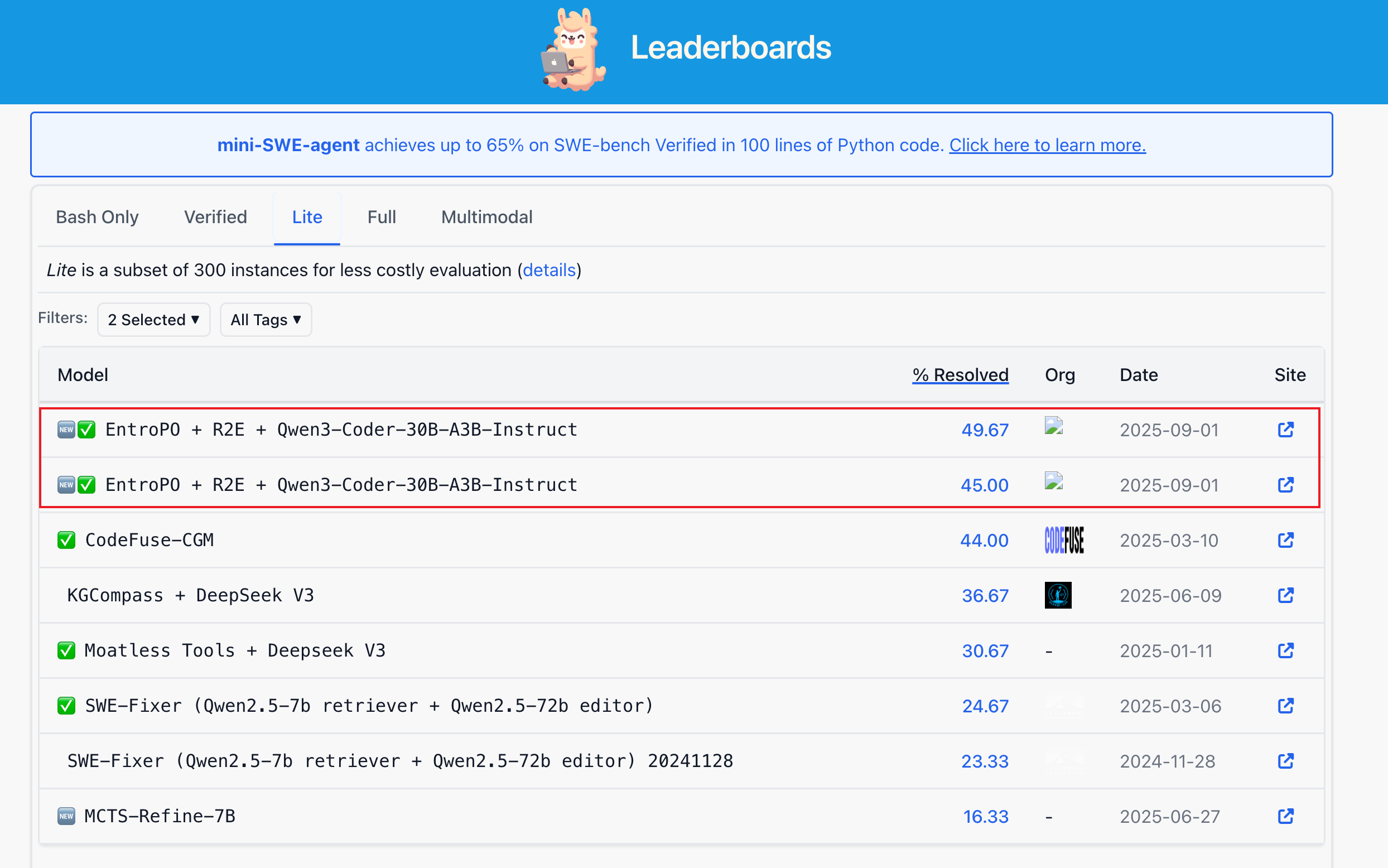The image size is (1388, 868).
Task: Click the org logo in the KGCompass row
Action: [1058, 595]
